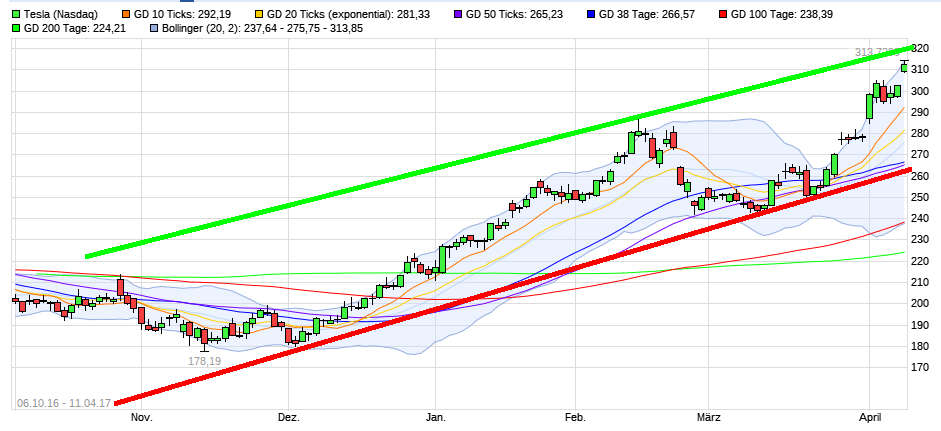941x431 pixels.
Task: Click the 300 price axis label
Action: point(921,91)
